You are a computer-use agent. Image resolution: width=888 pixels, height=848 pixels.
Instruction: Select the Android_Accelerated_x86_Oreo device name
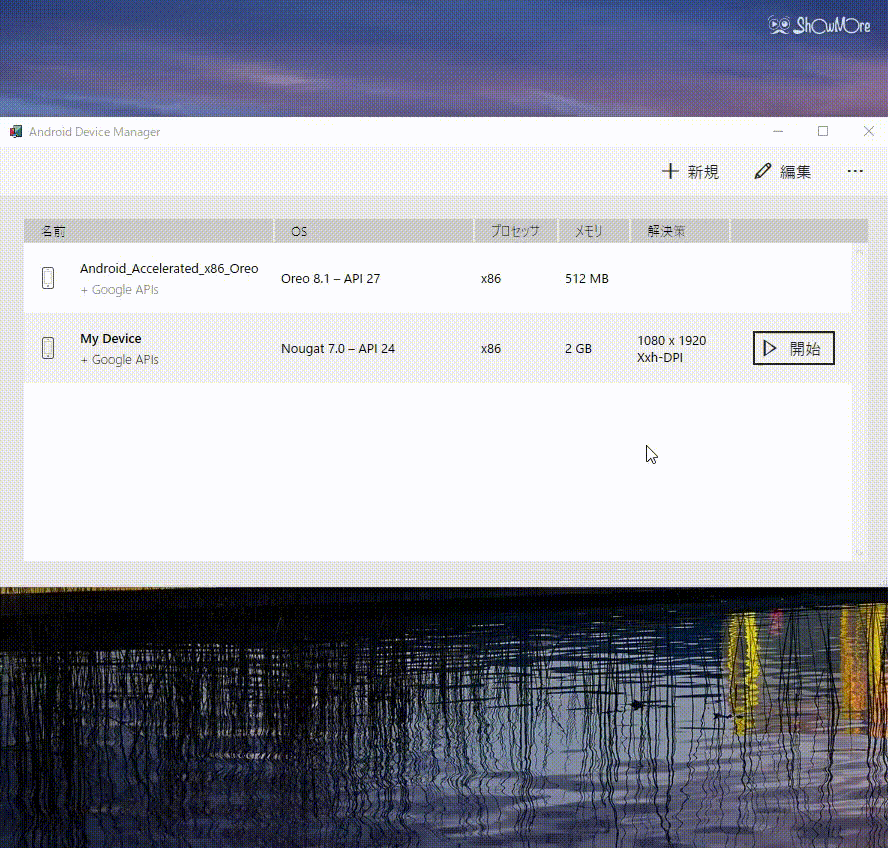tap(169, 268)
